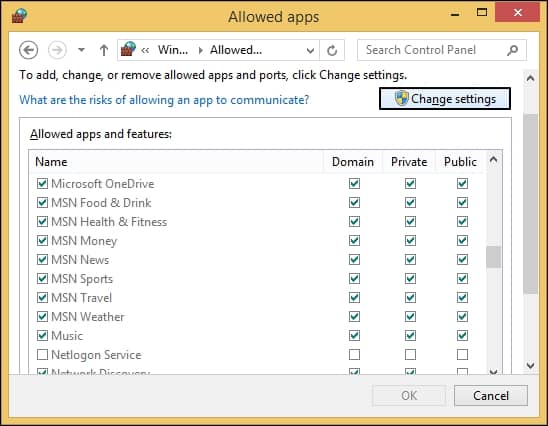Screen dimensions: 548x426
Task: Click the window's outer scroll down arrow
Action: pyautogui.click(x=530, y=366)
